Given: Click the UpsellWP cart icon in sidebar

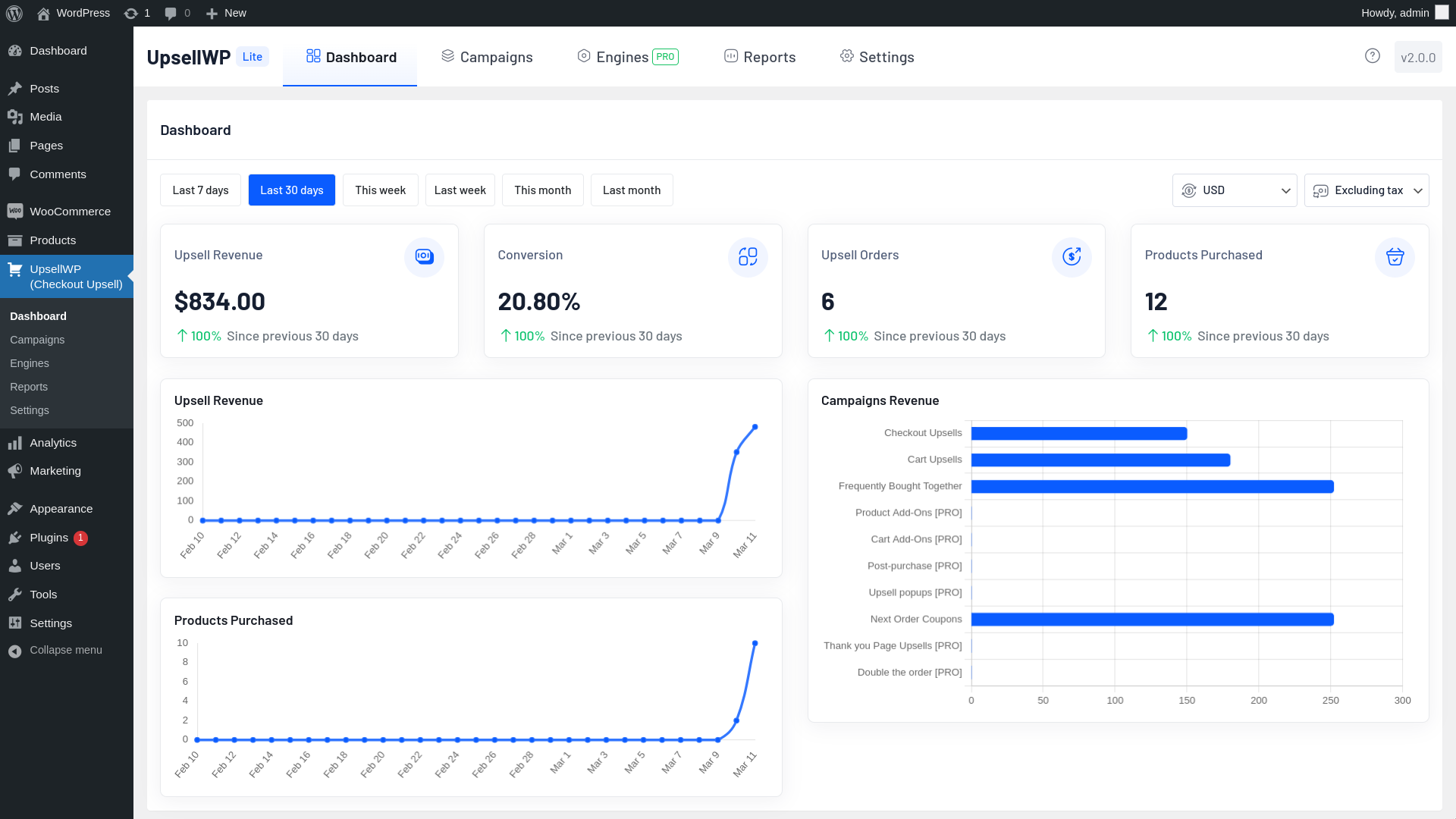Looking at the screenshot, I should [x=15, y=269].
